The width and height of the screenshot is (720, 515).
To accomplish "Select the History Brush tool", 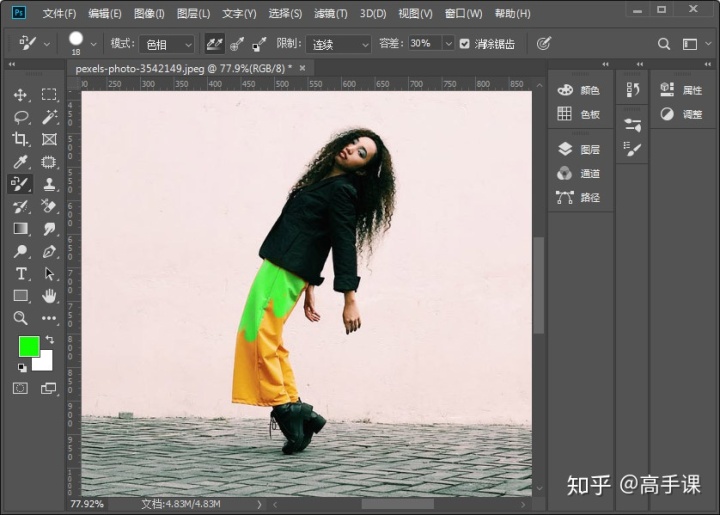I will point(20,207).
